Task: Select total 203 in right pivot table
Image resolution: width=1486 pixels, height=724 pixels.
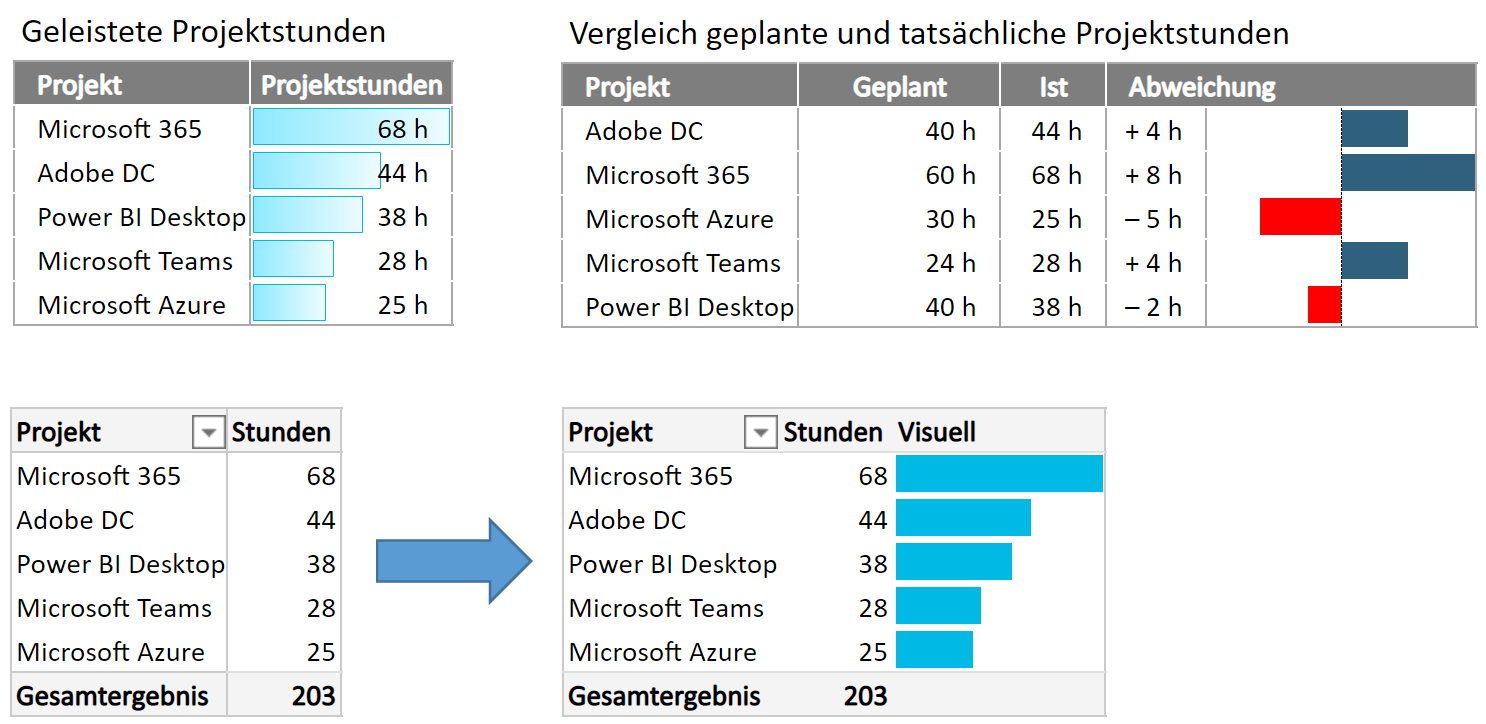Action: [x=864, y=696]
